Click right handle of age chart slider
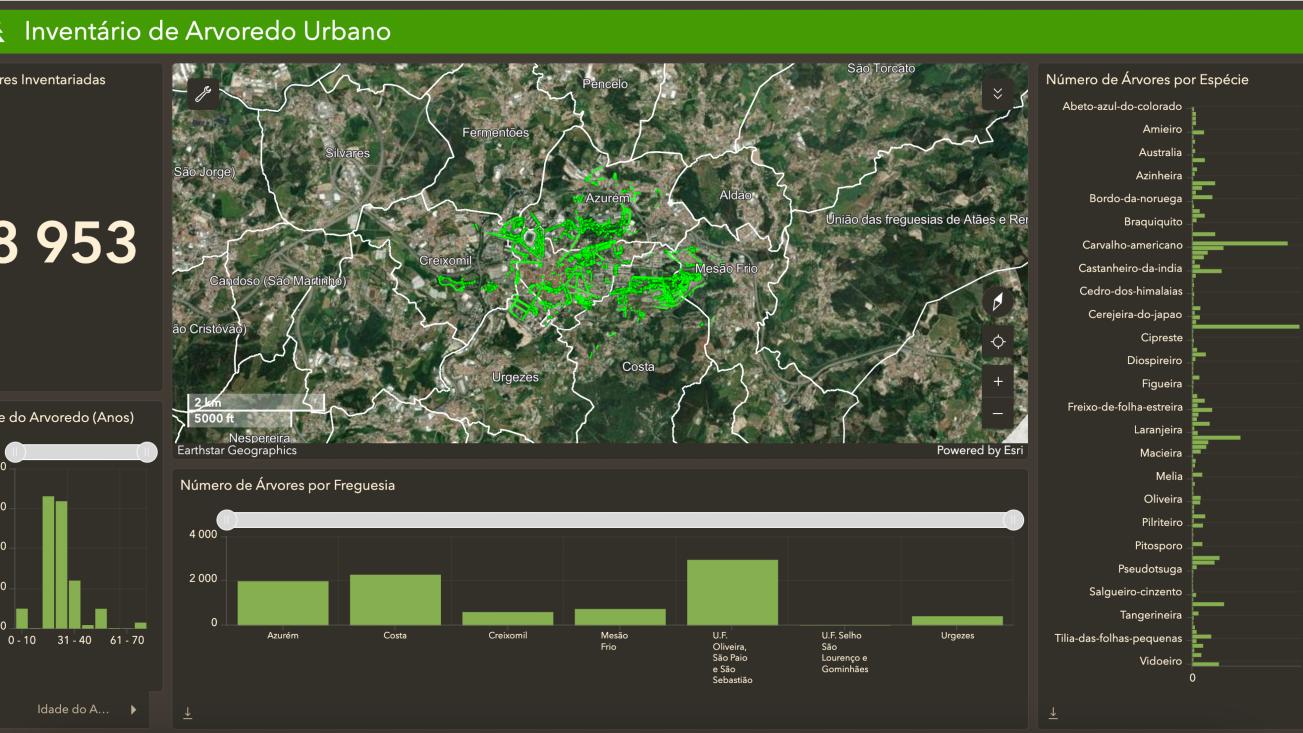The height and width of the screenshot is (733, 1303). (x=147, y=452)
